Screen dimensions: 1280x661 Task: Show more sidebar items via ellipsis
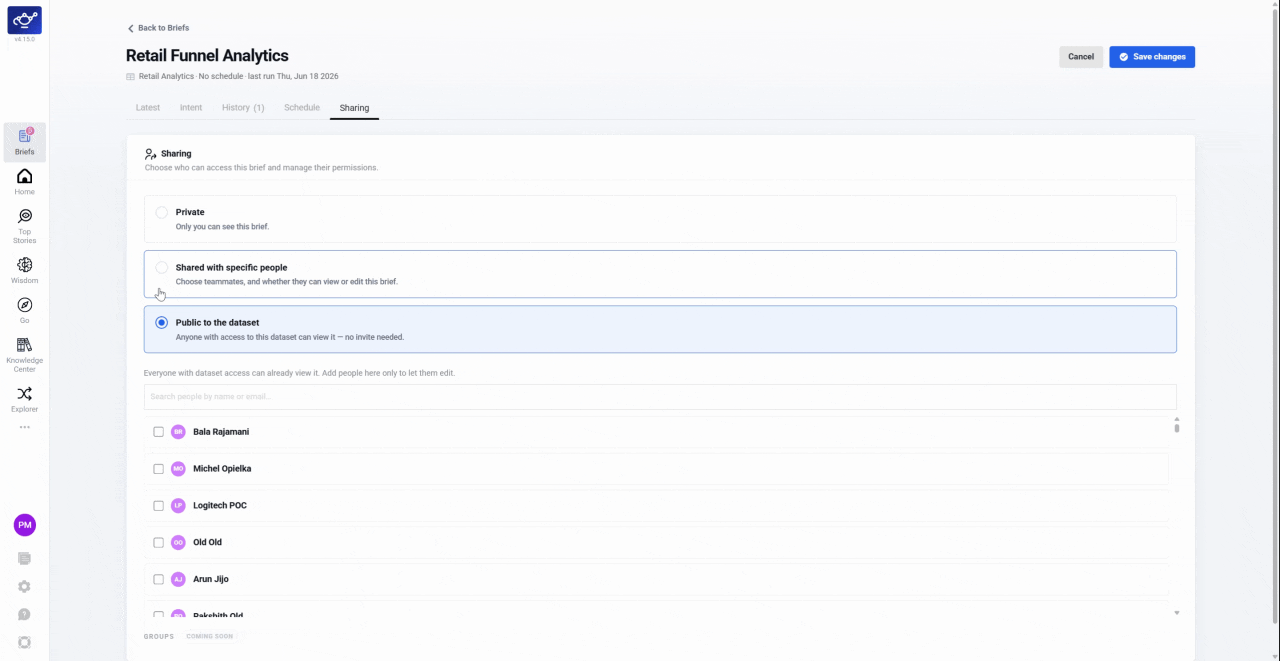pyautogui.click(x=24, y=427)
